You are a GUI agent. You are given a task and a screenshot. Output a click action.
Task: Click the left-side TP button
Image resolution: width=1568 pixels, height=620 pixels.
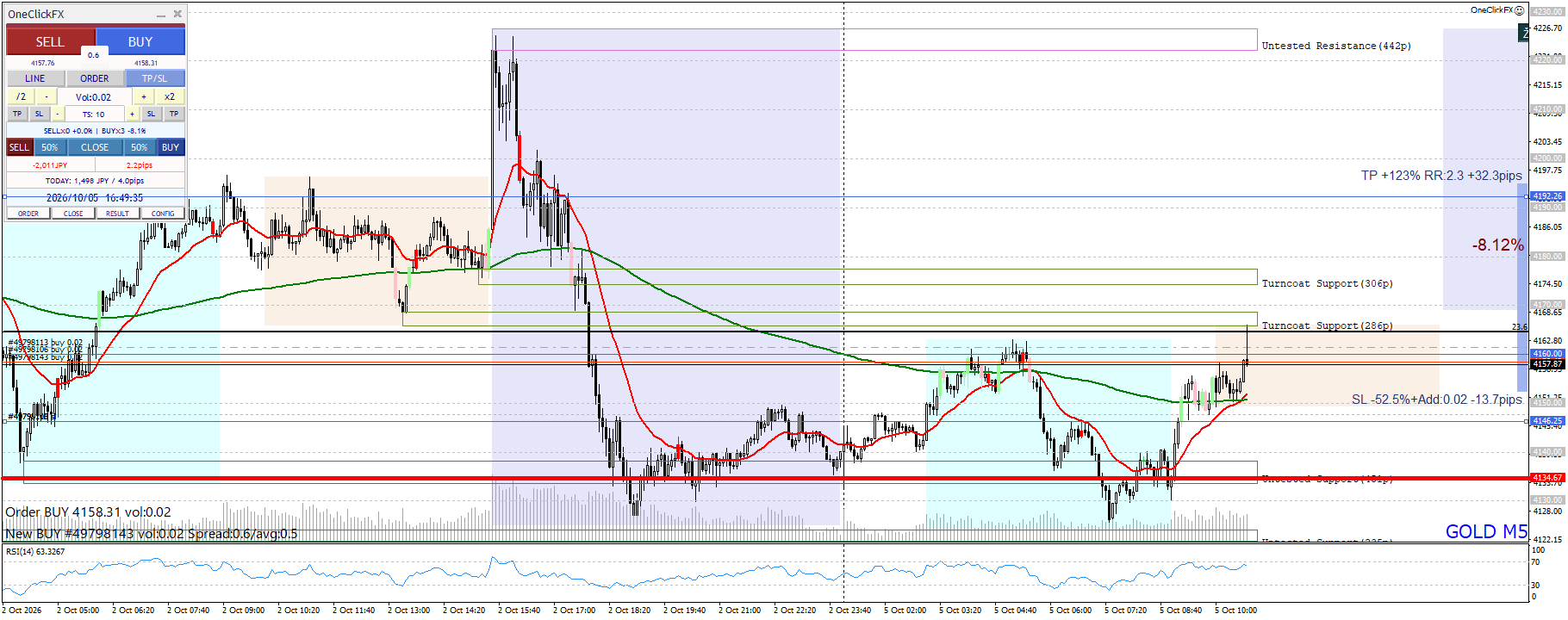click(x=17, y=114)
